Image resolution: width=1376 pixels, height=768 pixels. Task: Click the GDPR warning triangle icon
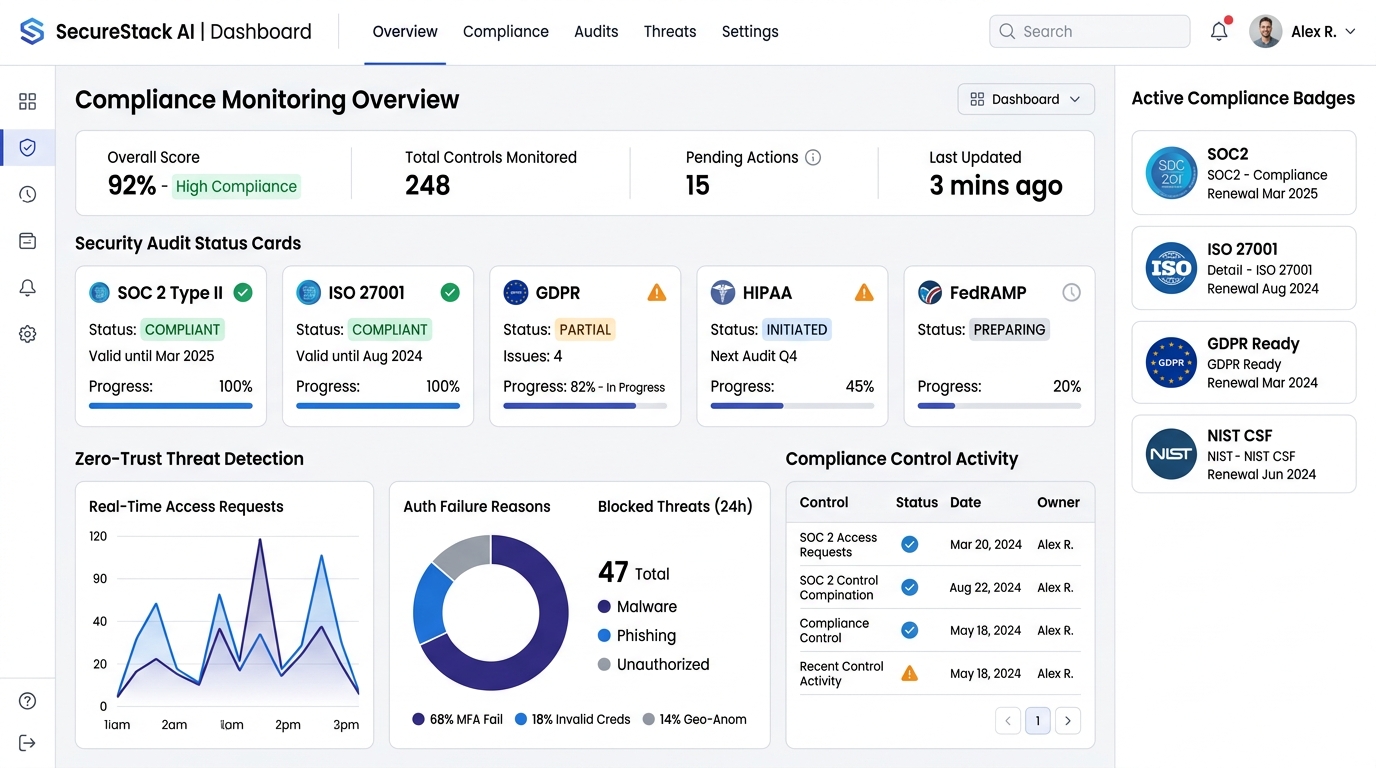coord(657,292)
